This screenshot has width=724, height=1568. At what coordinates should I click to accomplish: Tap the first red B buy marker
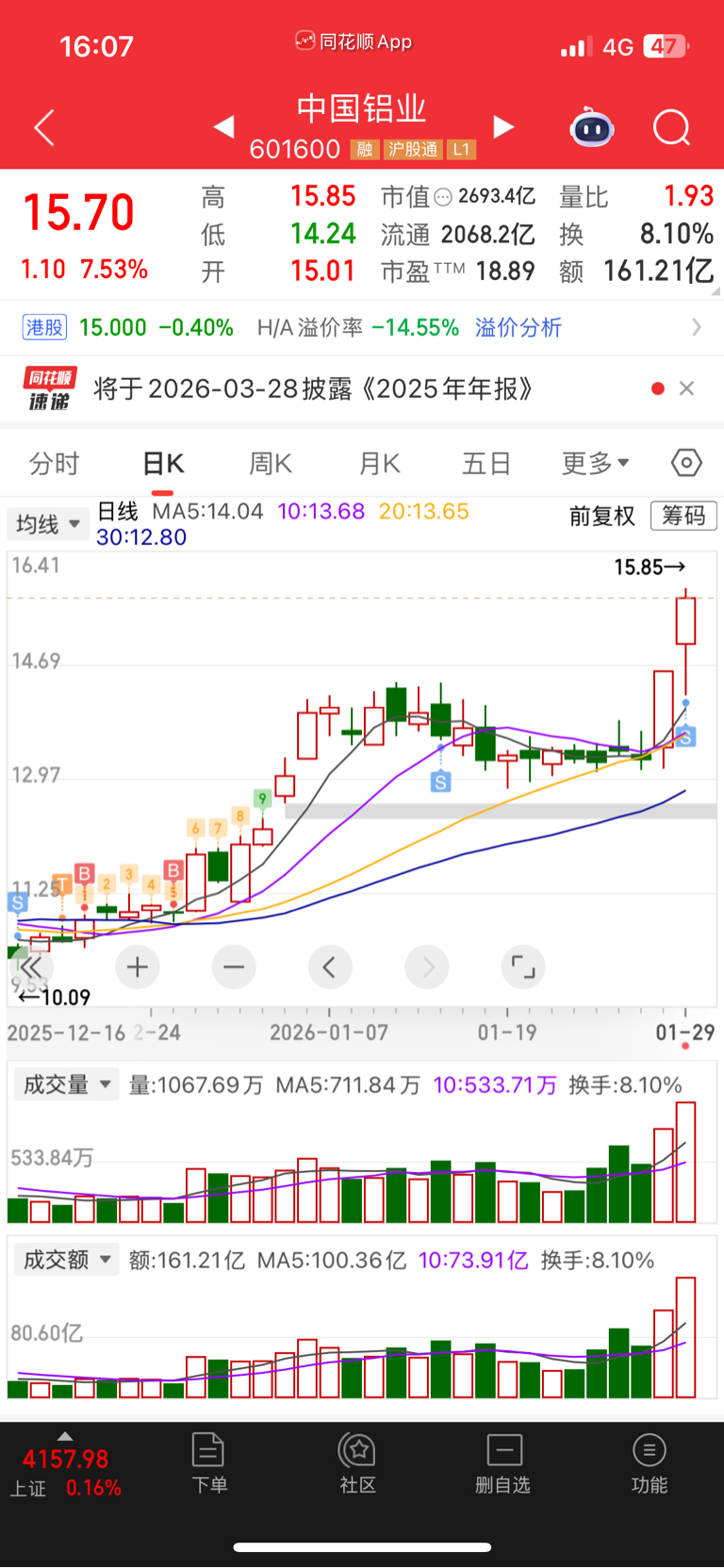tap(84, 874)
